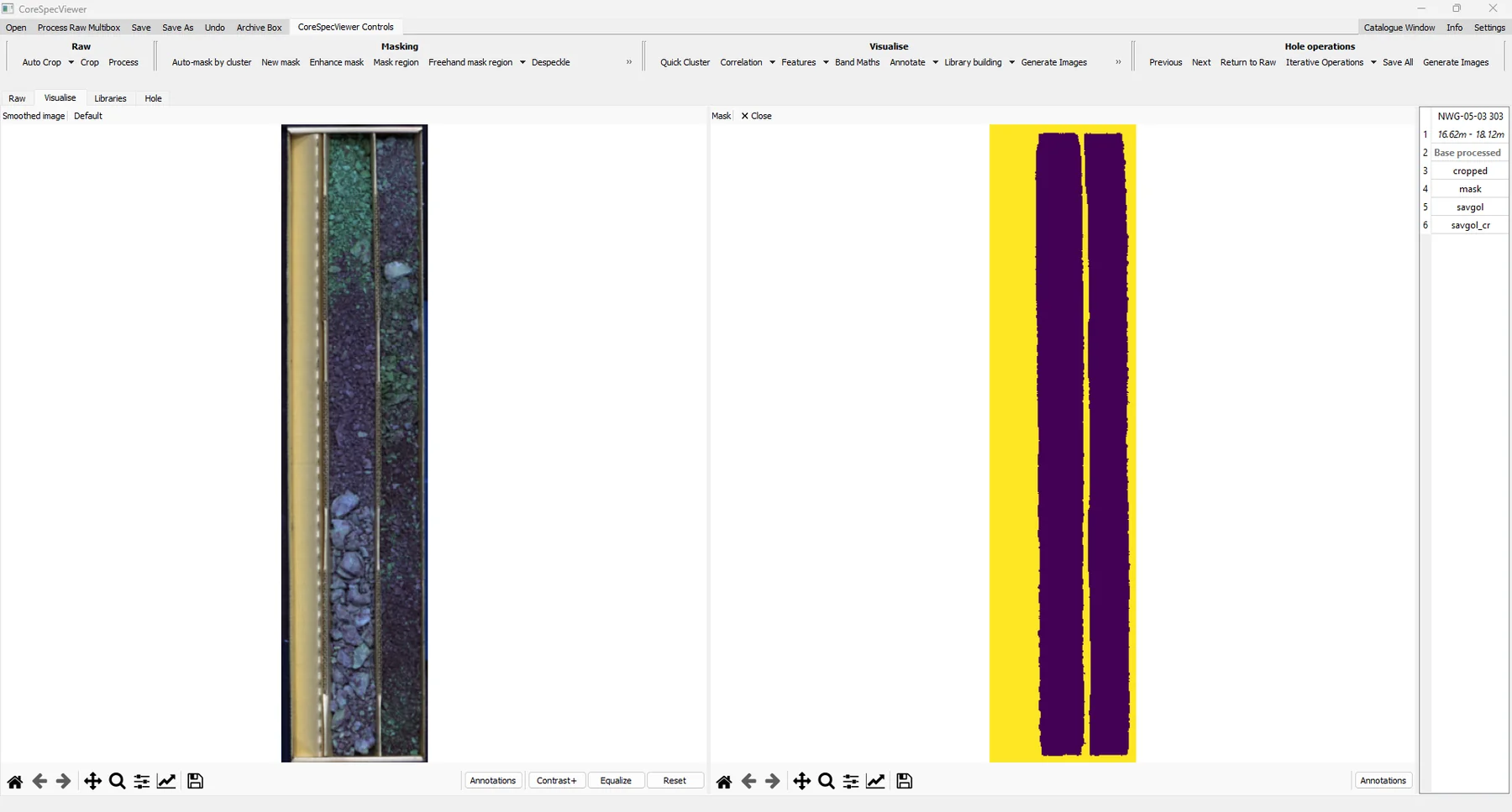Expand Auto Crop dropdown arrow
The width and height of the screenshot is (1512, 812).
pos(71,62)
